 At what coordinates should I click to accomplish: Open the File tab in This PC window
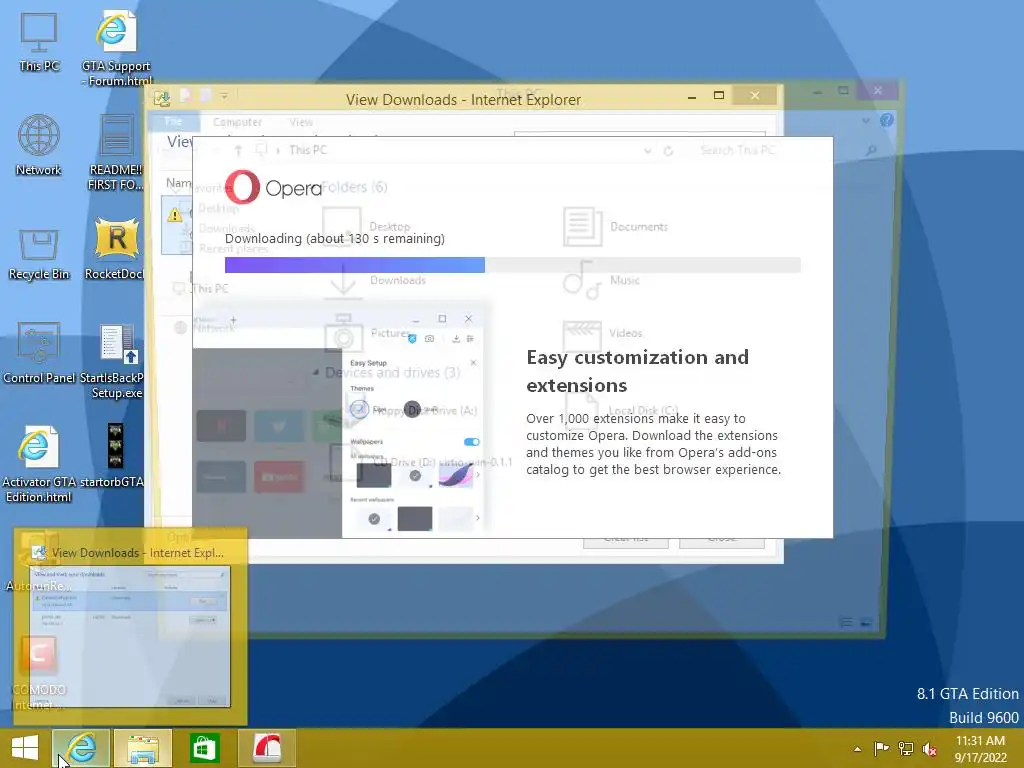click(x=173, y=121)
